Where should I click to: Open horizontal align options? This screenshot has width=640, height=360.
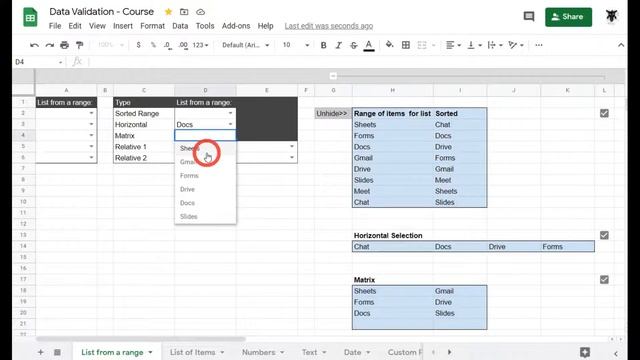click(x=453, y=45)
